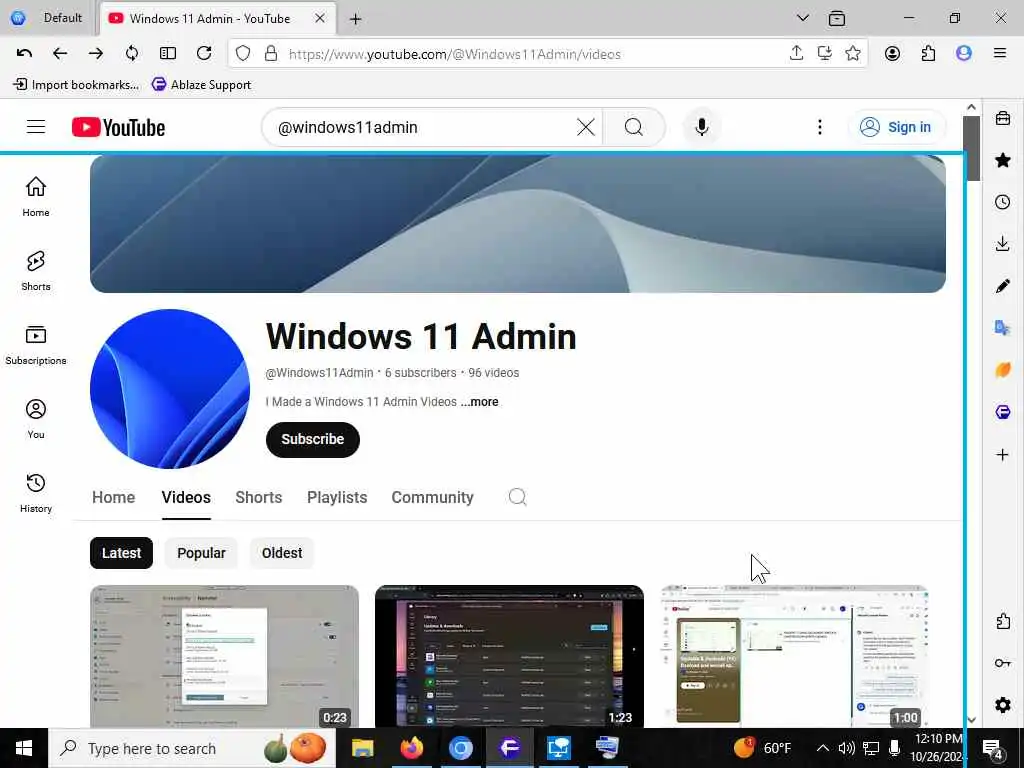Toggle the browser sidebar panel icon
The height and width of the screenshot is (768, 1024).
168,54
